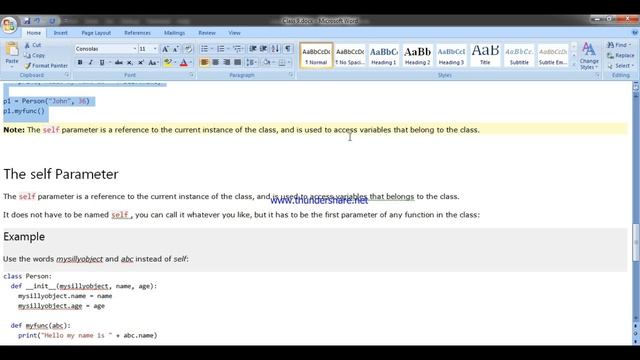This screenshot has height=360, width=640.
Task: Open the Word Help icon
Action: [x=634, y=33]
